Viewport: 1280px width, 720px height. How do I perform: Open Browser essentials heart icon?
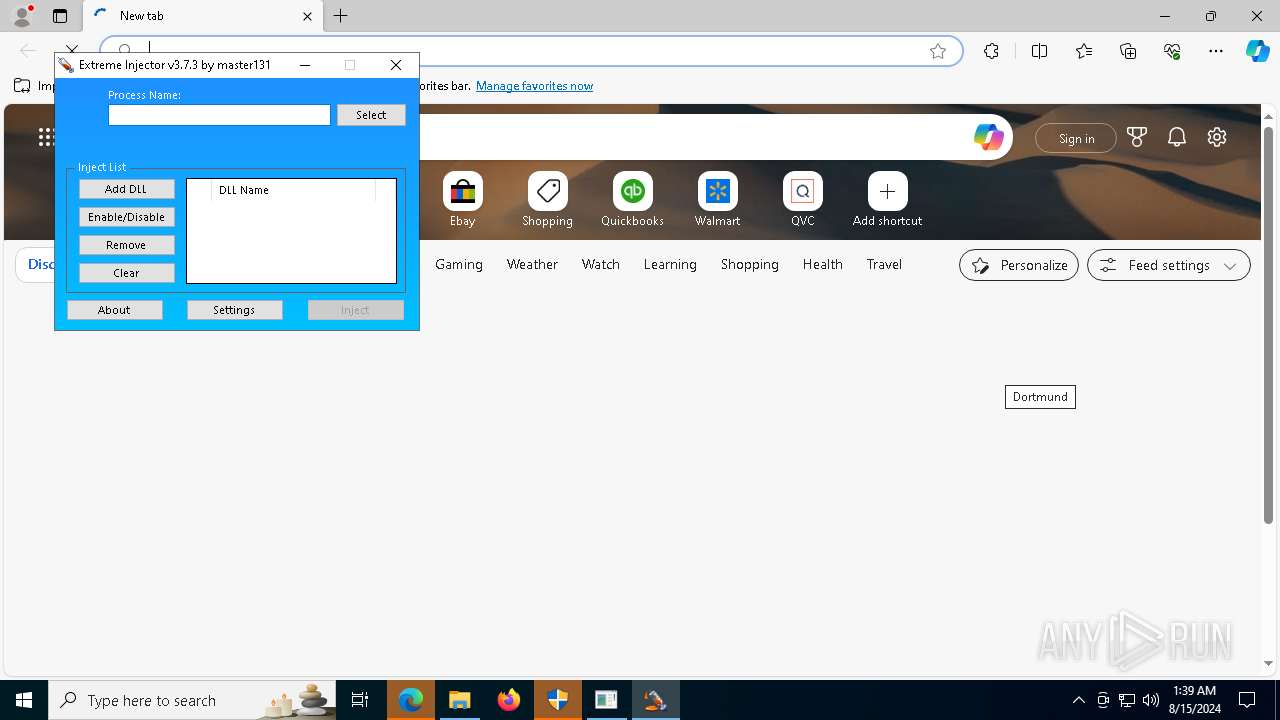click(1172, 51)
